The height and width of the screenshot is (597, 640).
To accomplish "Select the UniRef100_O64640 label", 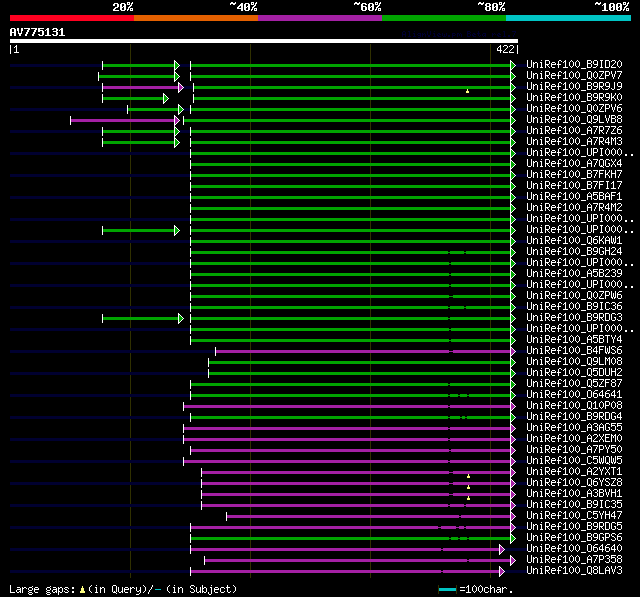I will click(x=574, y=549).
